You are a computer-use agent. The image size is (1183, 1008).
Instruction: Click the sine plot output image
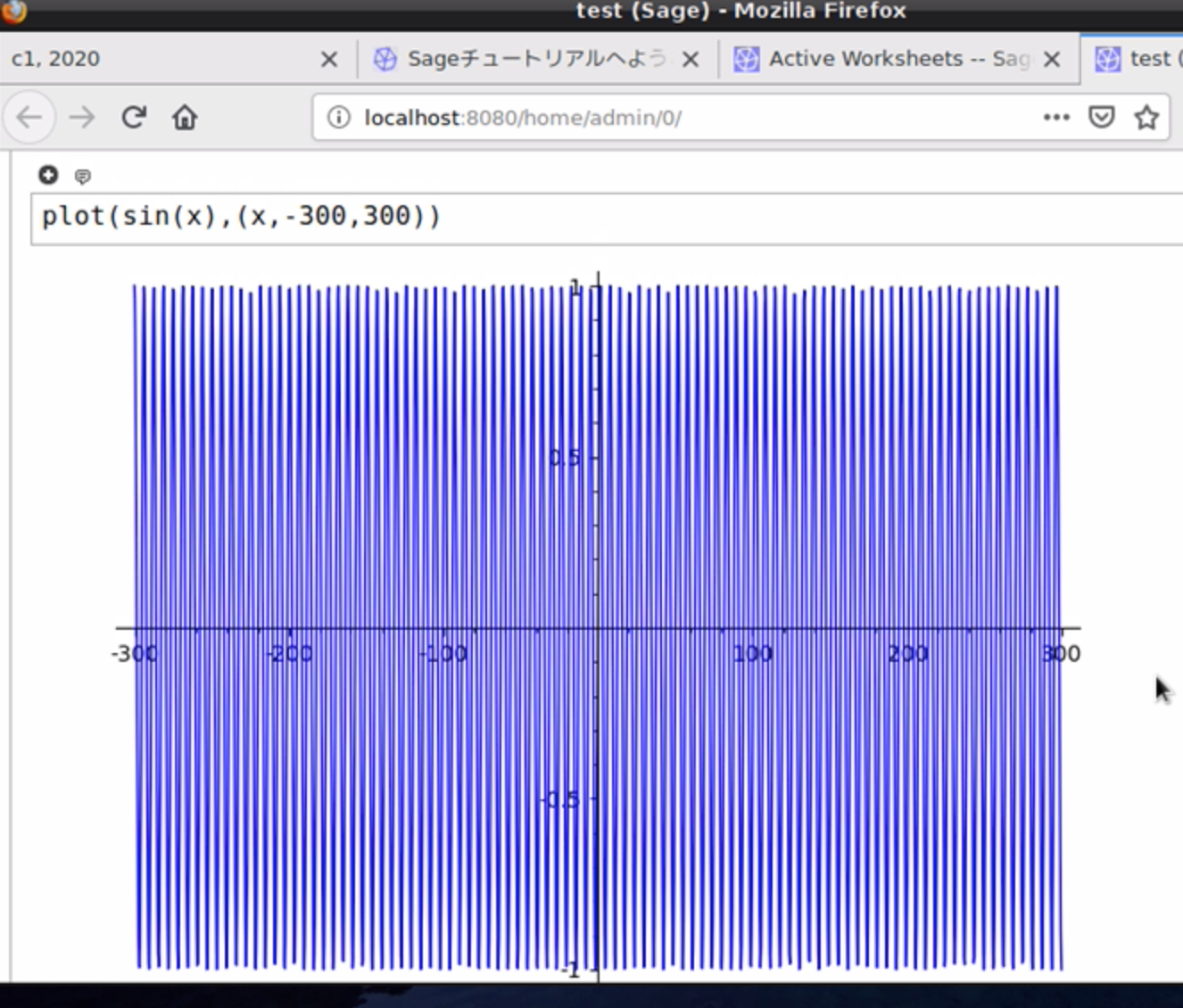pyautogui.click(x=598, y=626)
